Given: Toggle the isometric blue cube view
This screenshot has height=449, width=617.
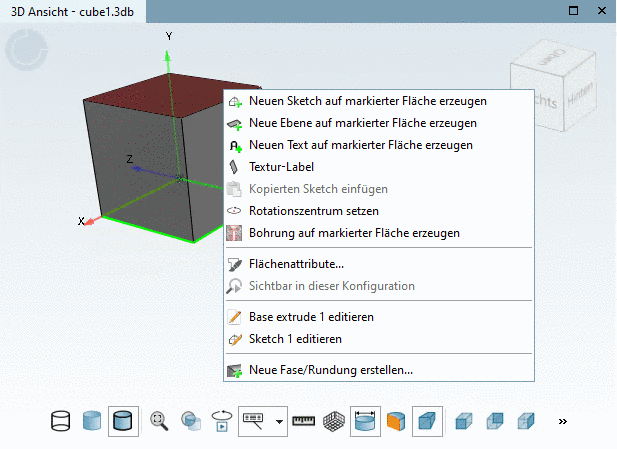Looking at the screenshot, I should (x=427, y=421).
